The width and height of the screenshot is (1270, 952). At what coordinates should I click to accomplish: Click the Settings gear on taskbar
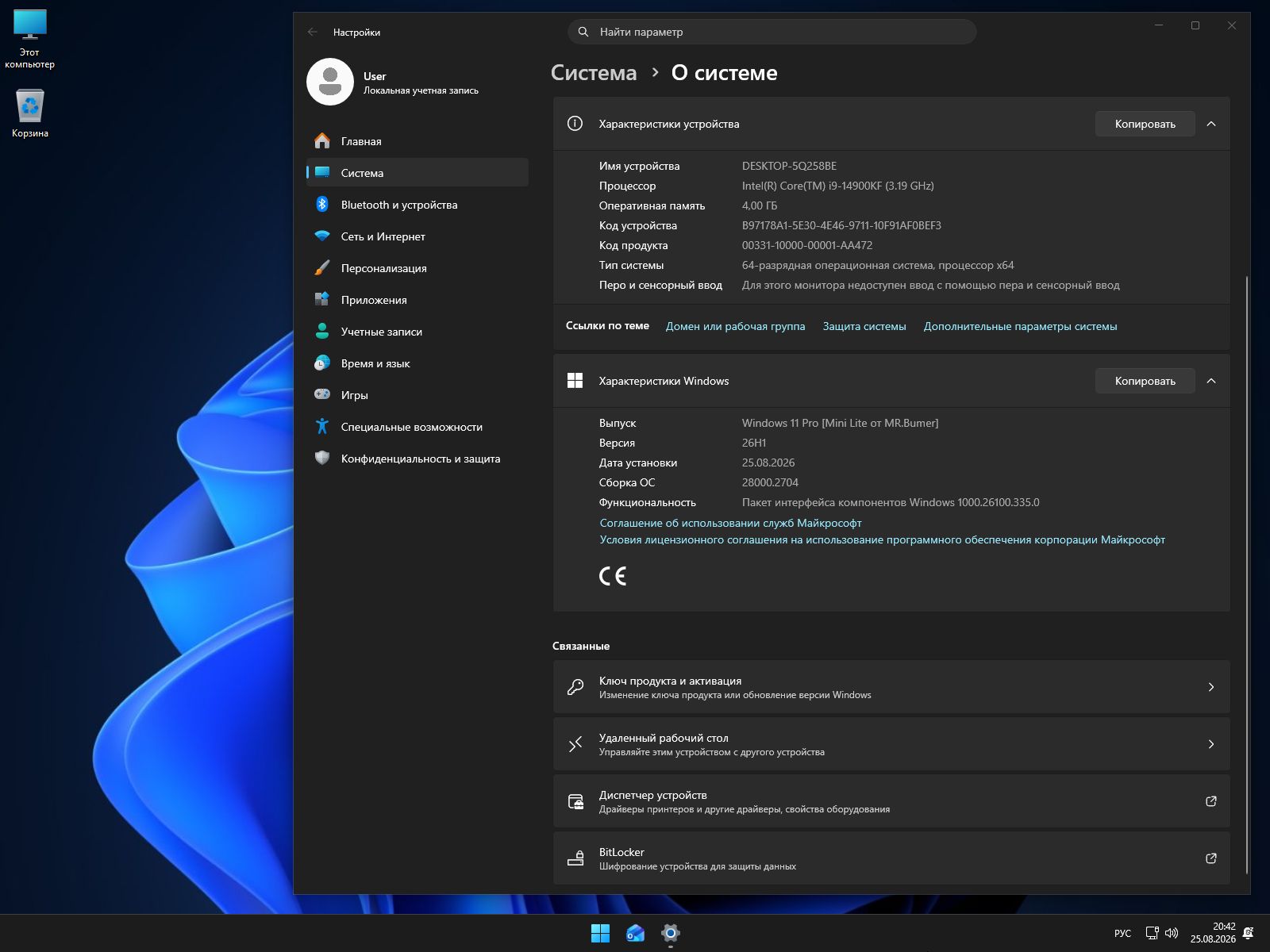(x=671, y=934)
